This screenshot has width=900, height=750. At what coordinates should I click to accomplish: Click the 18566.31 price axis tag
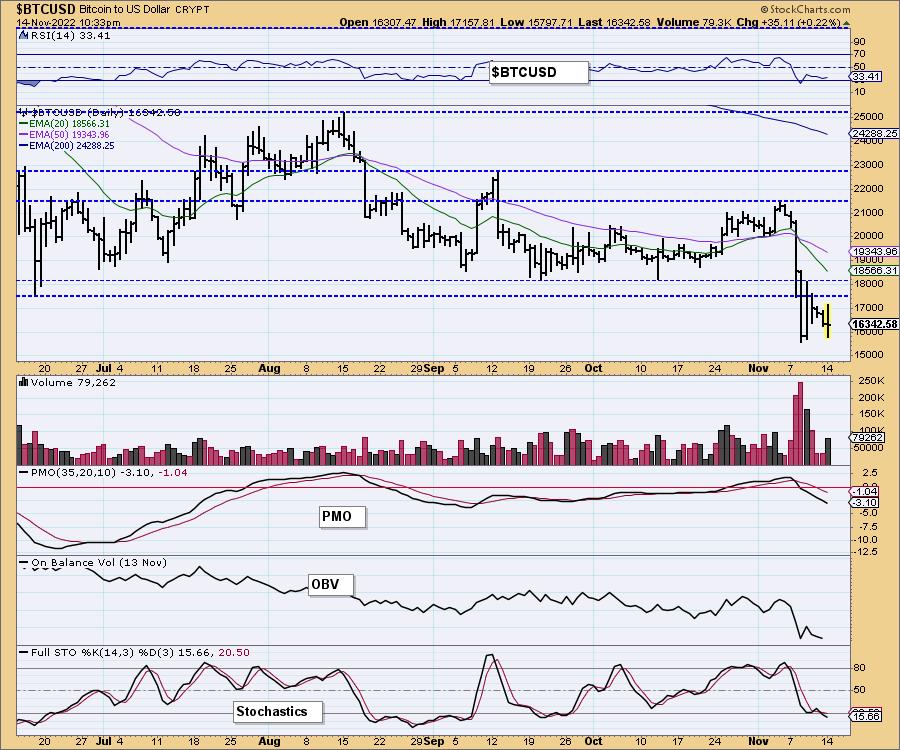click(873, 270)
